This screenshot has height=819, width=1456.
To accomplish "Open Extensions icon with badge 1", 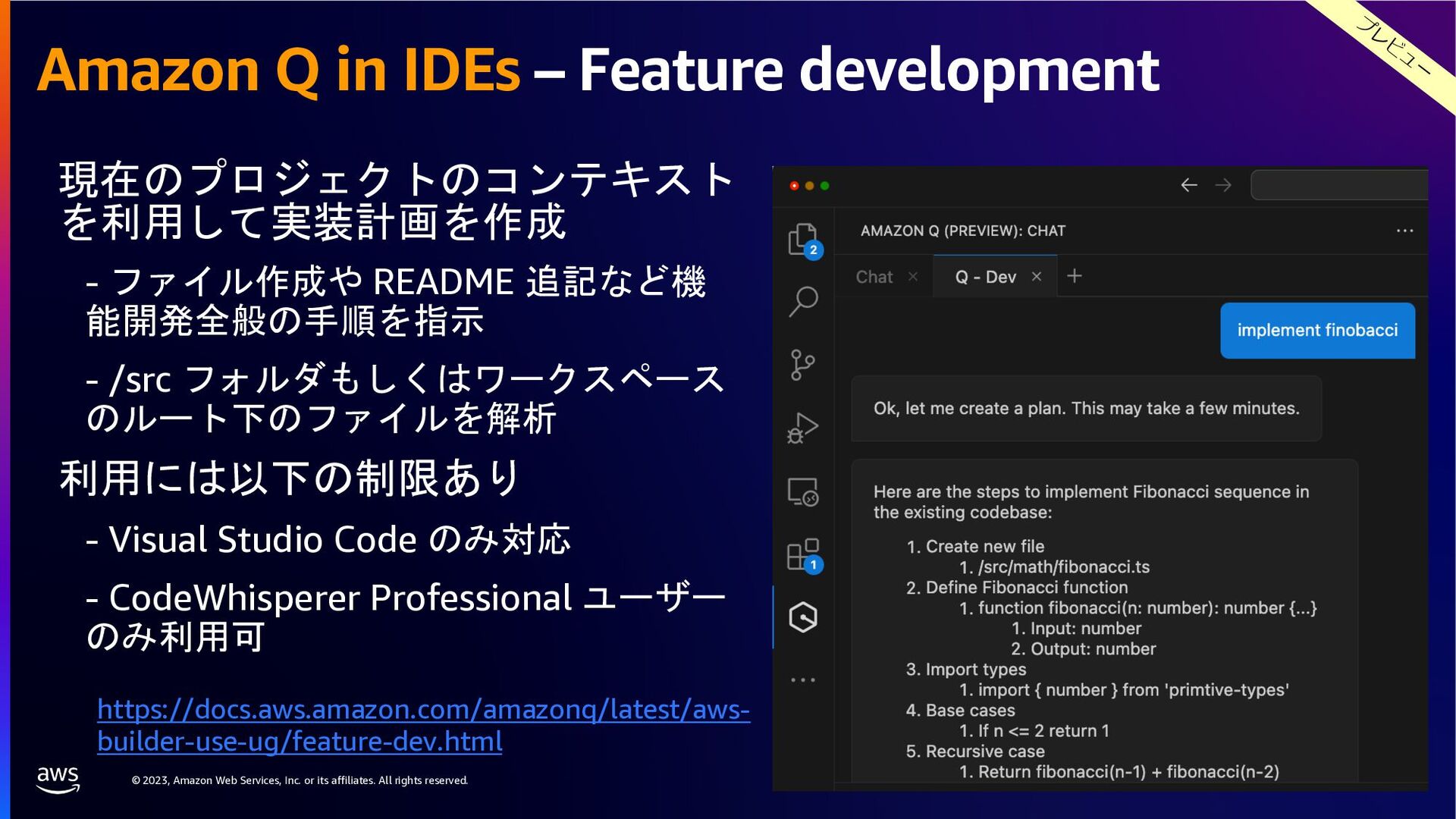I will (x=804, y=556).
